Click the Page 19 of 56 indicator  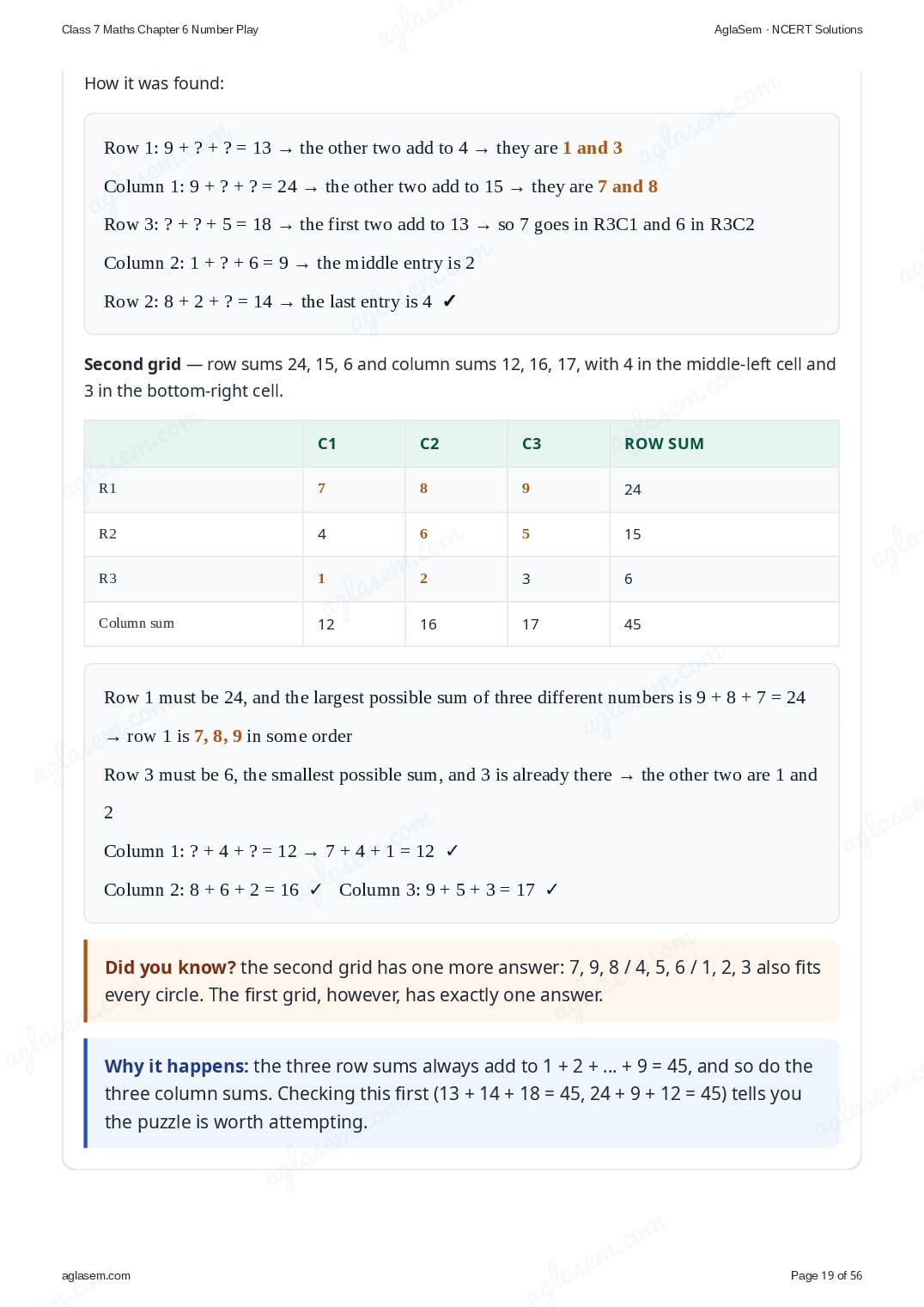coord(826,1275)
